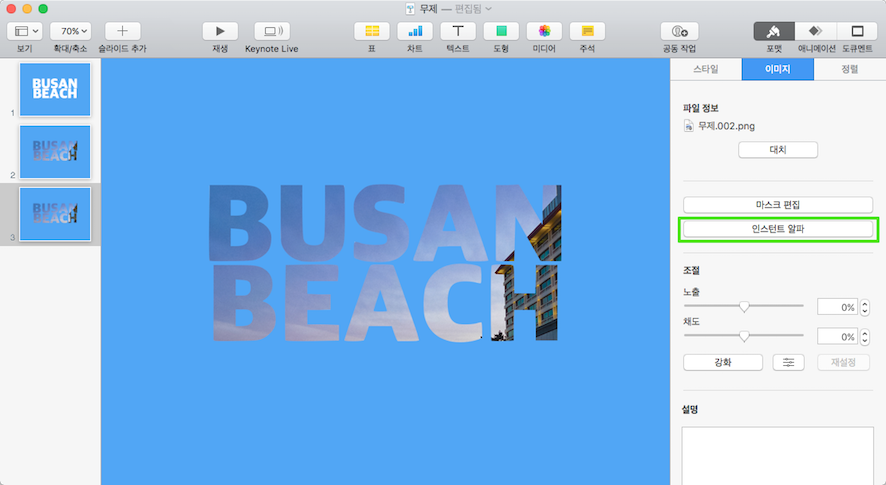
Task: Click the 재설정 reset button
Action: [843, 362]
